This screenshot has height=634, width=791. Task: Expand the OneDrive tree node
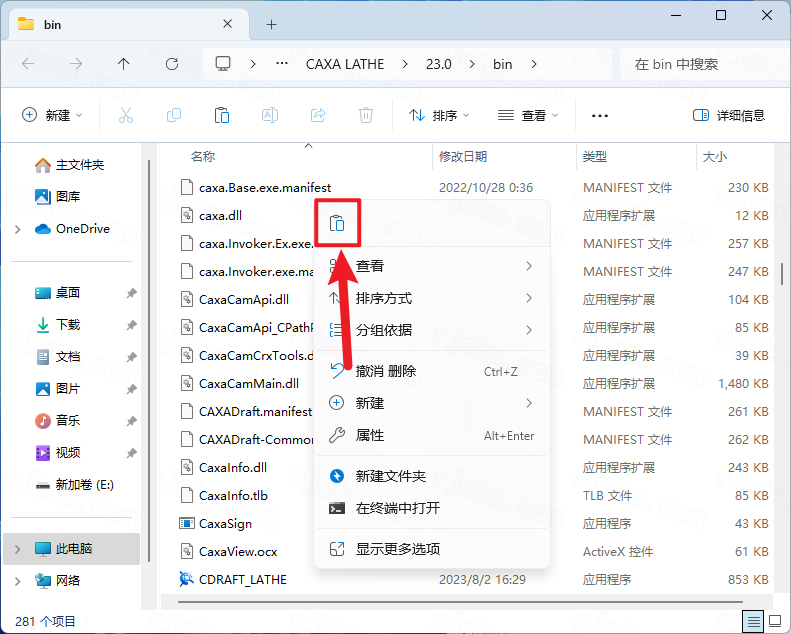pos(18,229)
